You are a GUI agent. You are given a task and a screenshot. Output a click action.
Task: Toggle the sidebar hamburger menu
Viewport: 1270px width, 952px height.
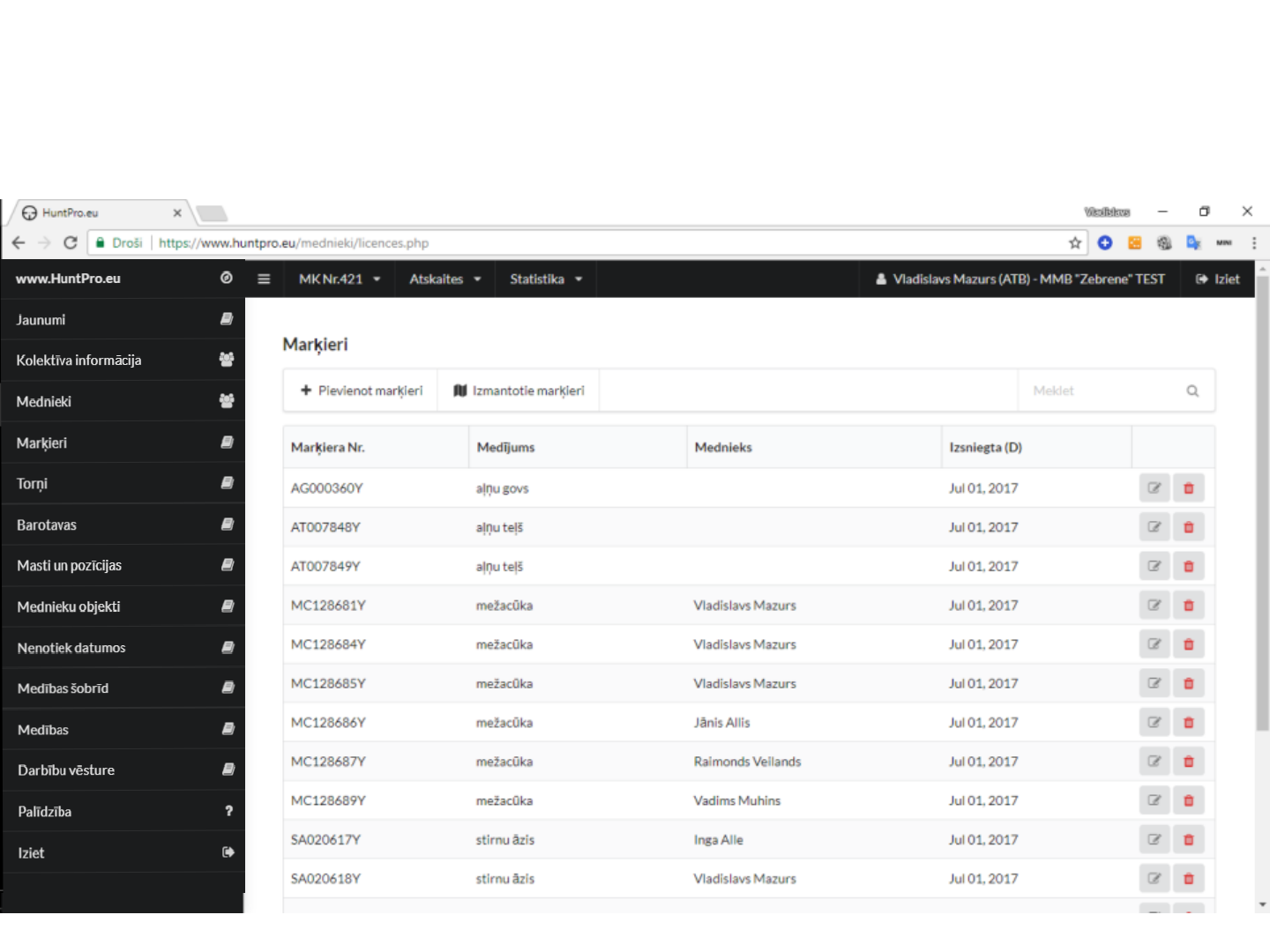pos(264,279)
